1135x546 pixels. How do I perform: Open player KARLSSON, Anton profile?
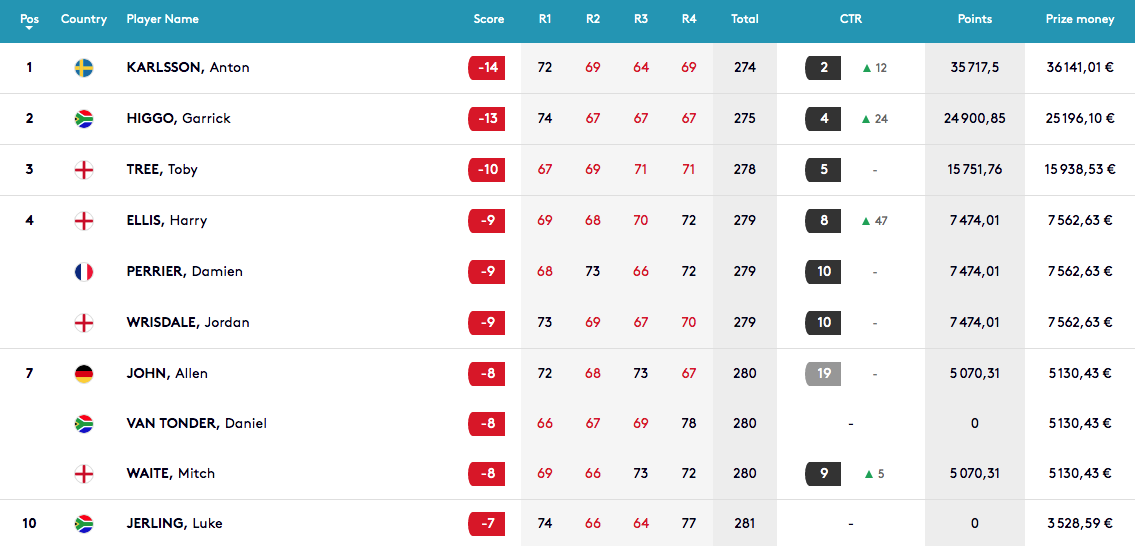[188, 67]
